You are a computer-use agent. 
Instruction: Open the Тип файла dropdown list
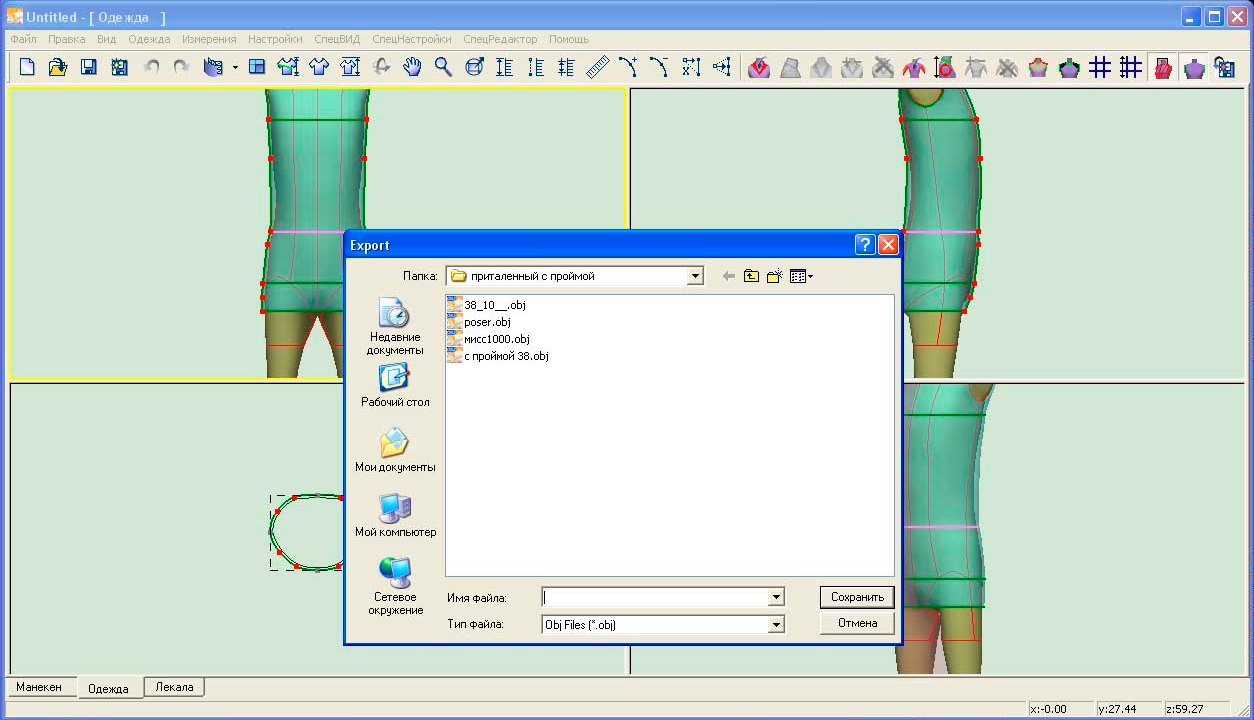776,625
